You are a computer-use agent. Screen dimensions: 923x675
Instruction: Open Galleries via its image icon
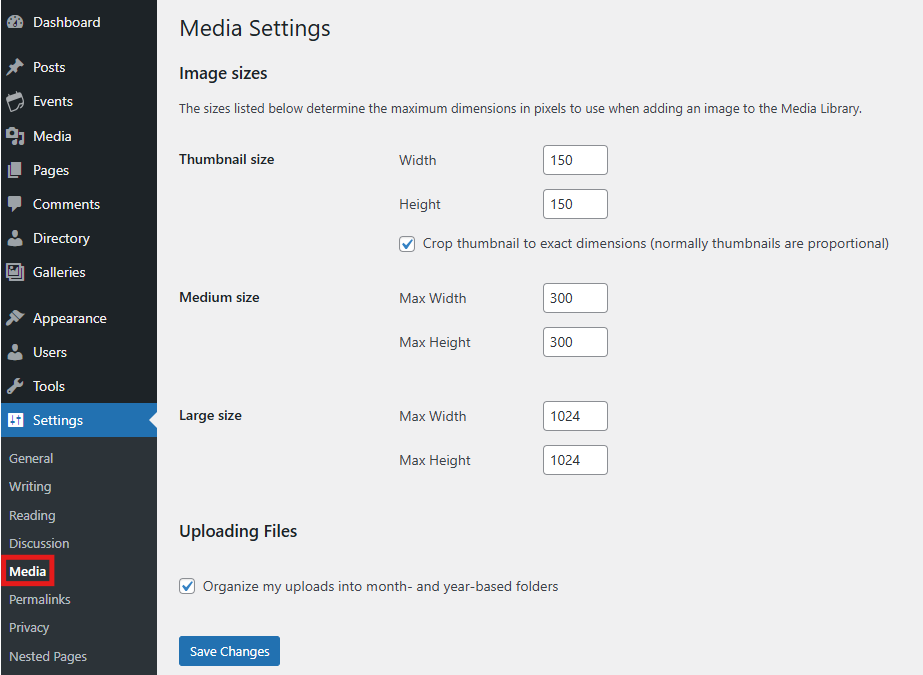pos(15,272)
